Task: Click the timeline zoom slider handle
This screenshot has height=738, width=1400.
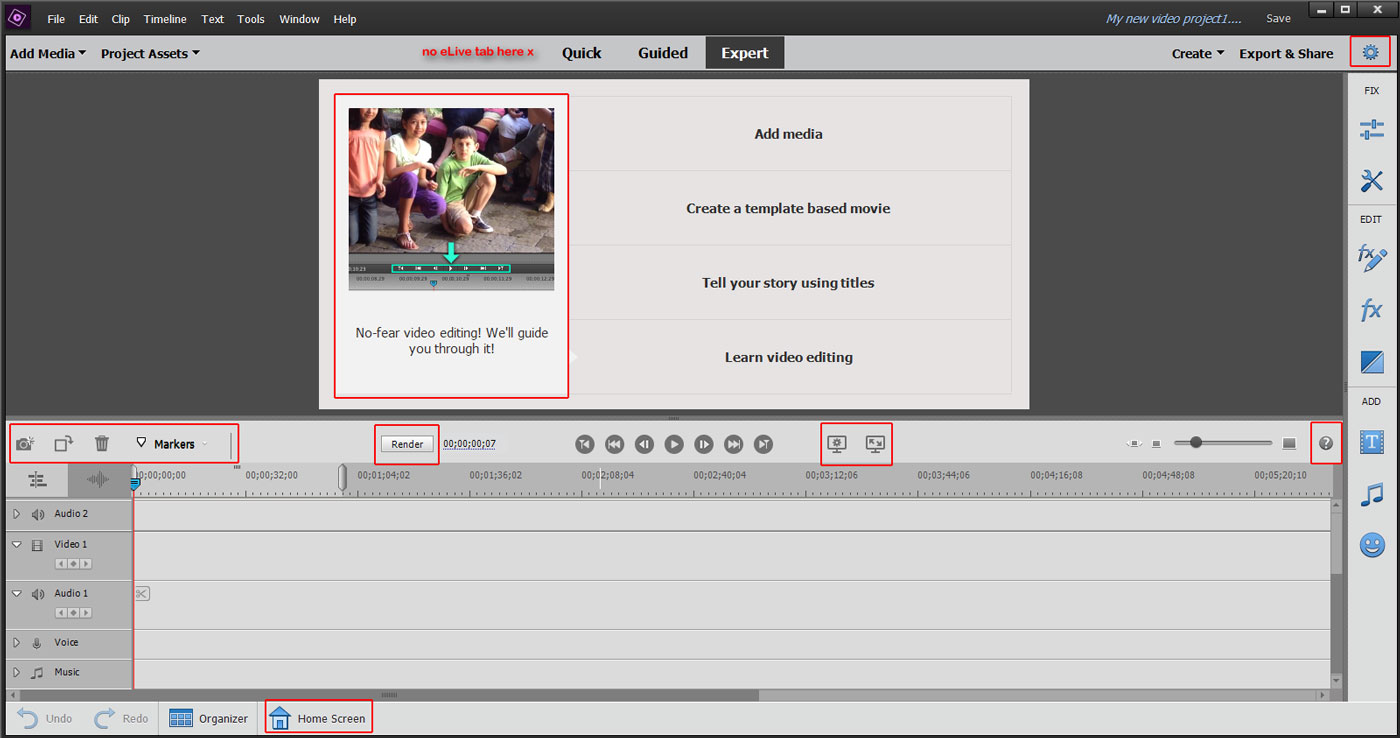Action: 1196,442
